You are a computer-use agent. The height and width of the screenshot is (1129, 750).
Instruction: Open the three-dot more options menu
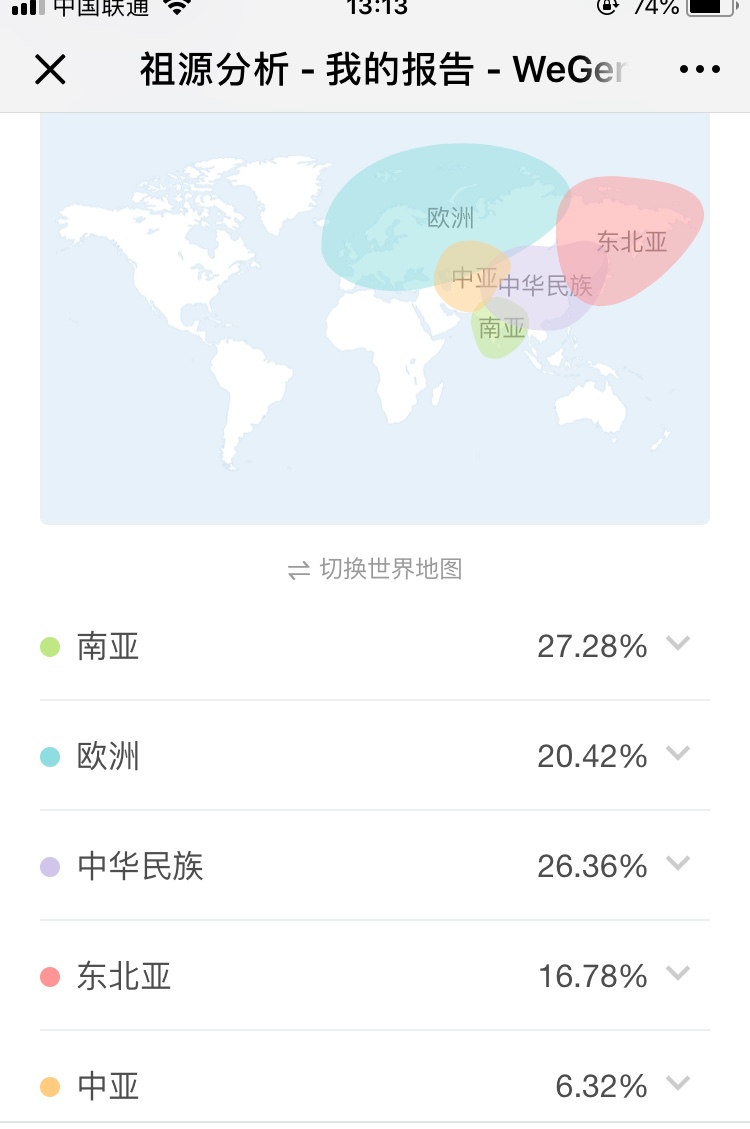click(x=700, y=70)
